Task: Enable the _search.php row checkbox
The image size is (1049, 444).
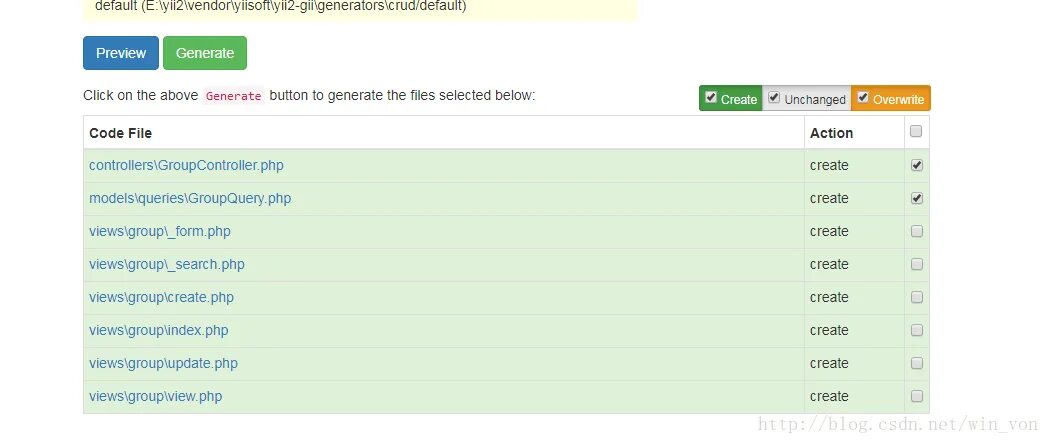Action: click(917, 264)
